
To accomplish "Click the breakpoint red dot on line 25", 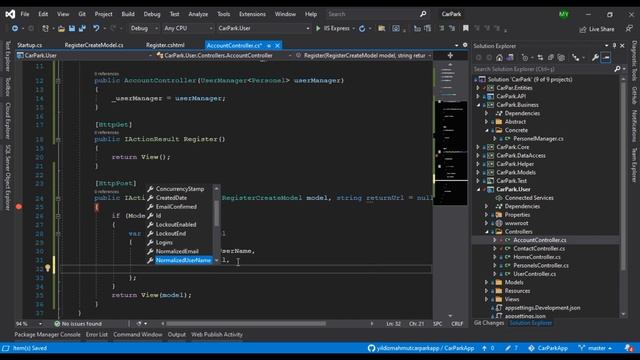I will point(18,207).
